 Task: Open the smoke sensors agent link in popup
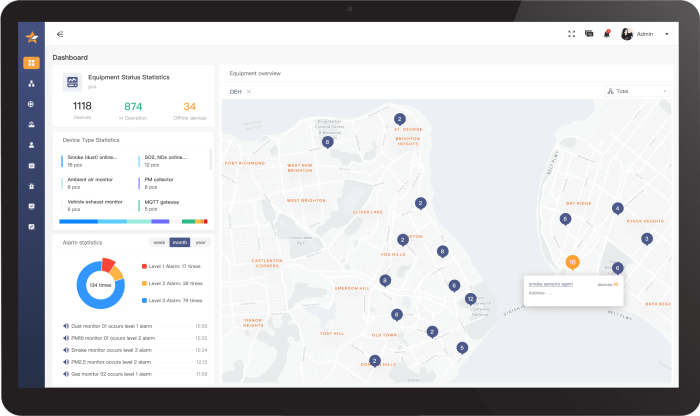[550, 284]
